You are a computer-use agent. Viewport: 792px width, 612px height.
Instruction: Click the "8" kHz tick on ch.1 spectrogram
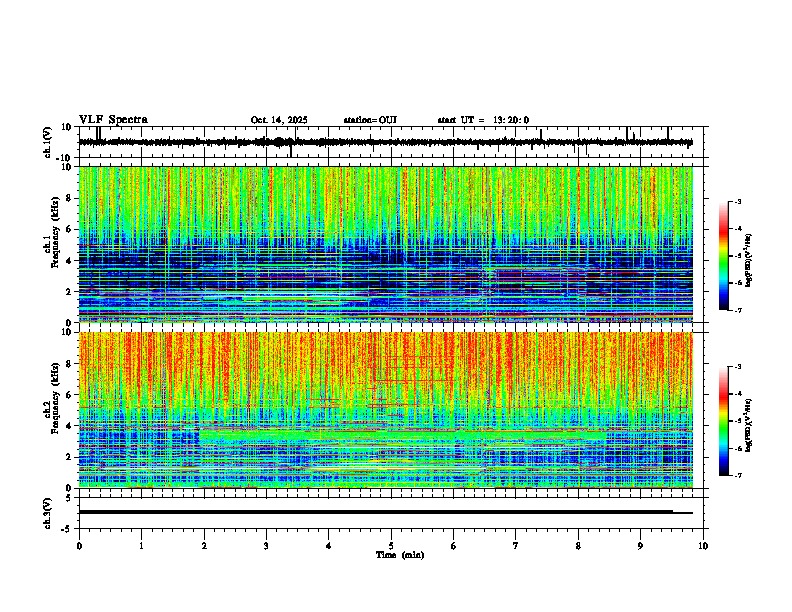pyautogui.click(x=70, y=198)
